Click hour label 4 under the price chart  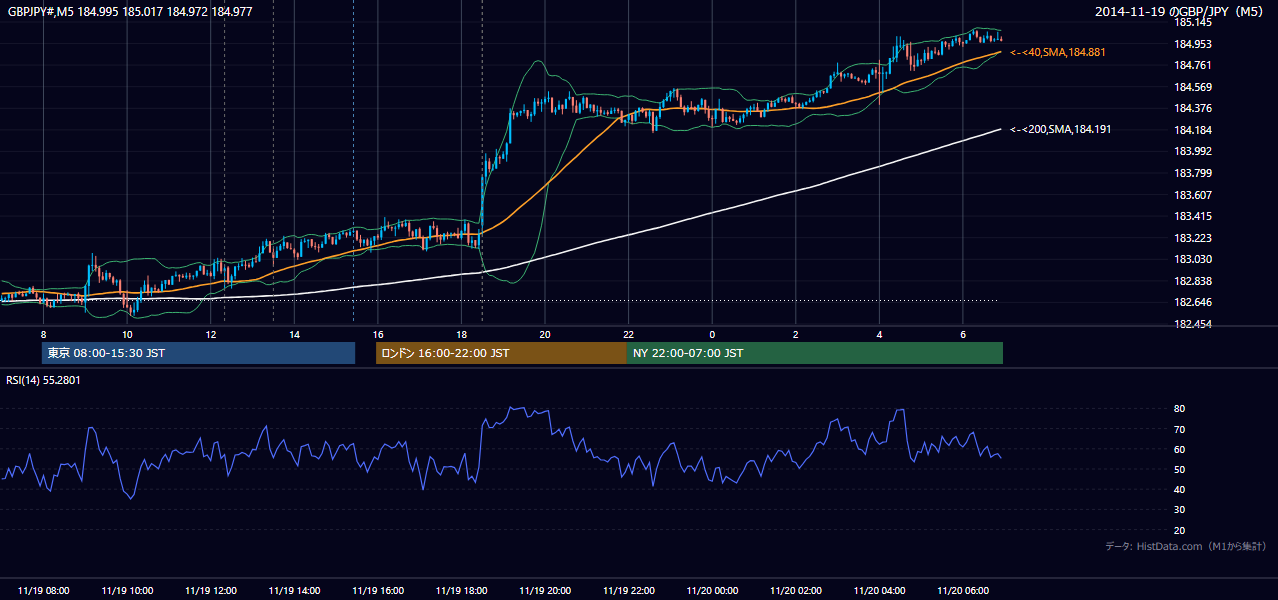pyautogui.click(x=879, y=334)
